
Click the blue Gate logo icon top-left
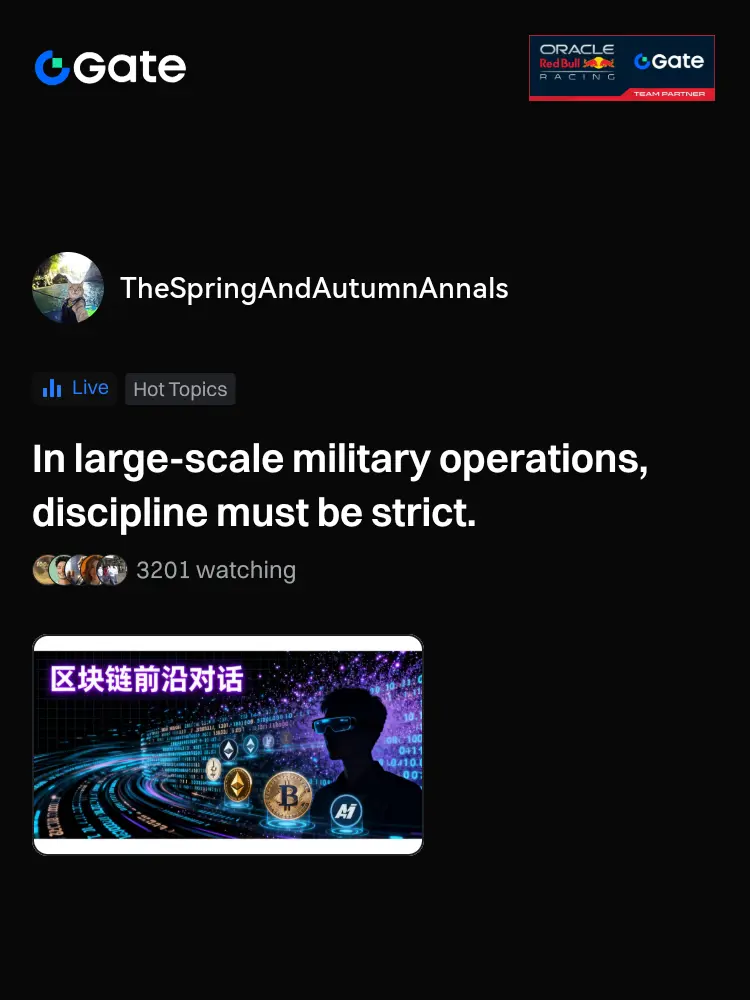tap(52, 68)
